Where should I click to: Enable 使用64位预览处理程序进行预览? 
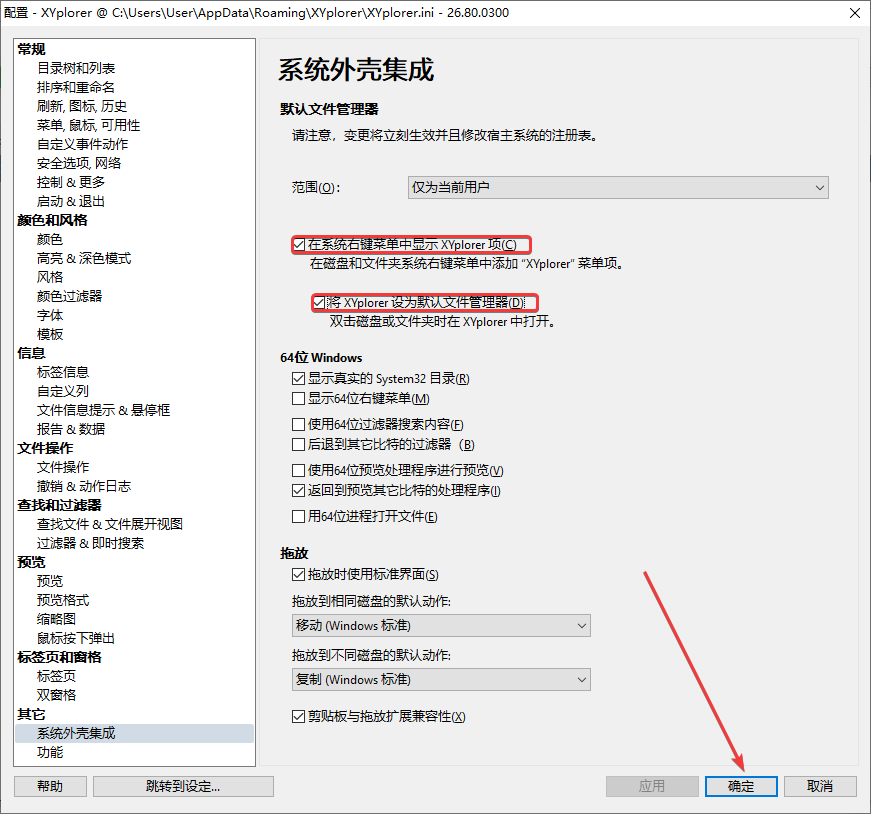pyautogui.click(x=298, y=471)
